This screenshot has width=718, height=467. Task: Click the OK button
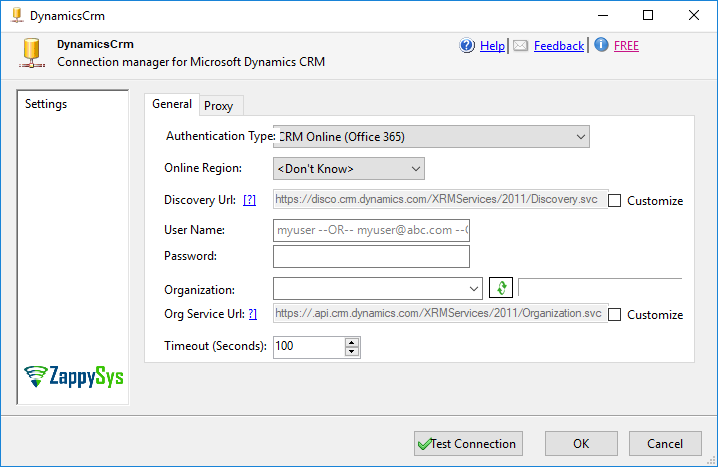581,443
